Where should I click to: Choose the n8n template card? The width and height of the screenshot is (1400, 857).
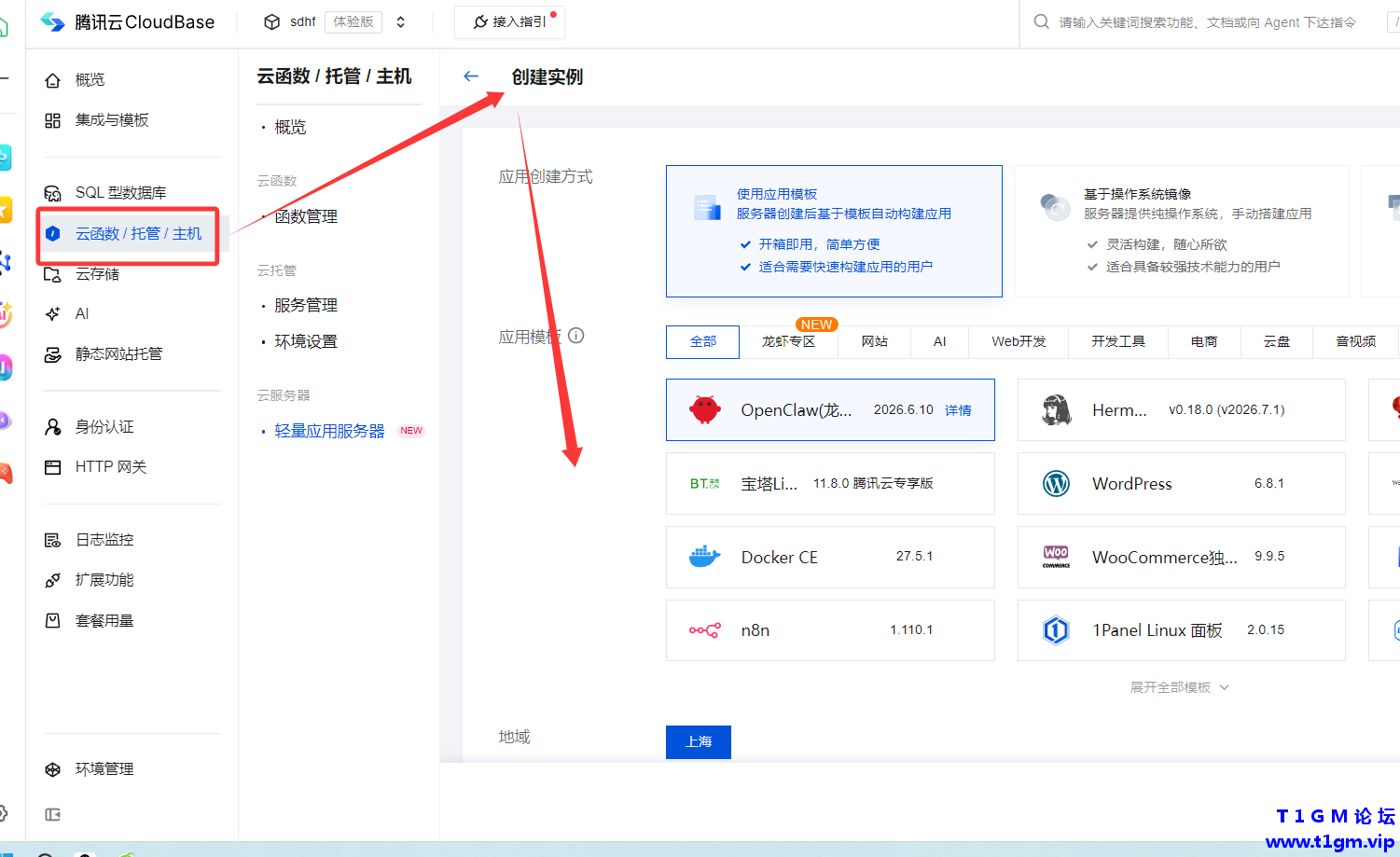[830, 630]
